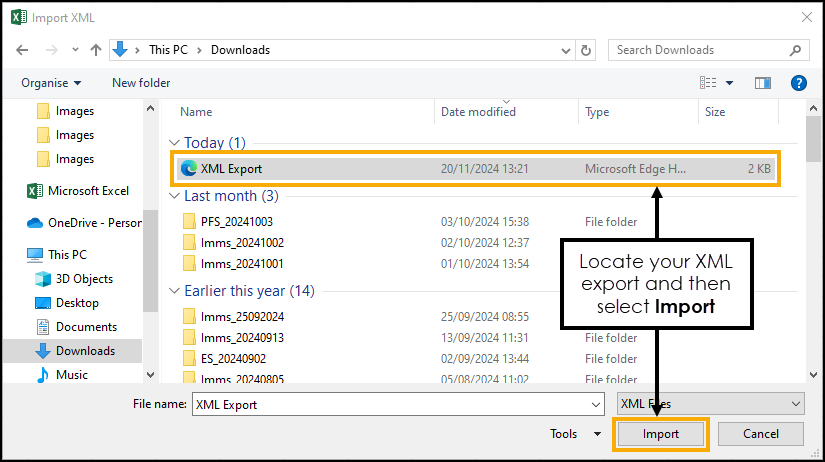The width and height of the screenshot is (825, 462).
Task: Open the Organise menu
Action: [x=51, y=83]
